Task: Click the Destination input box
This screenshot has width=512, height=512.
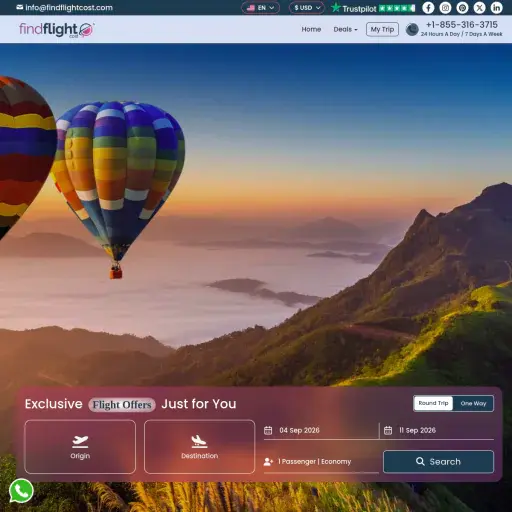Action: (x=199, y=447)
